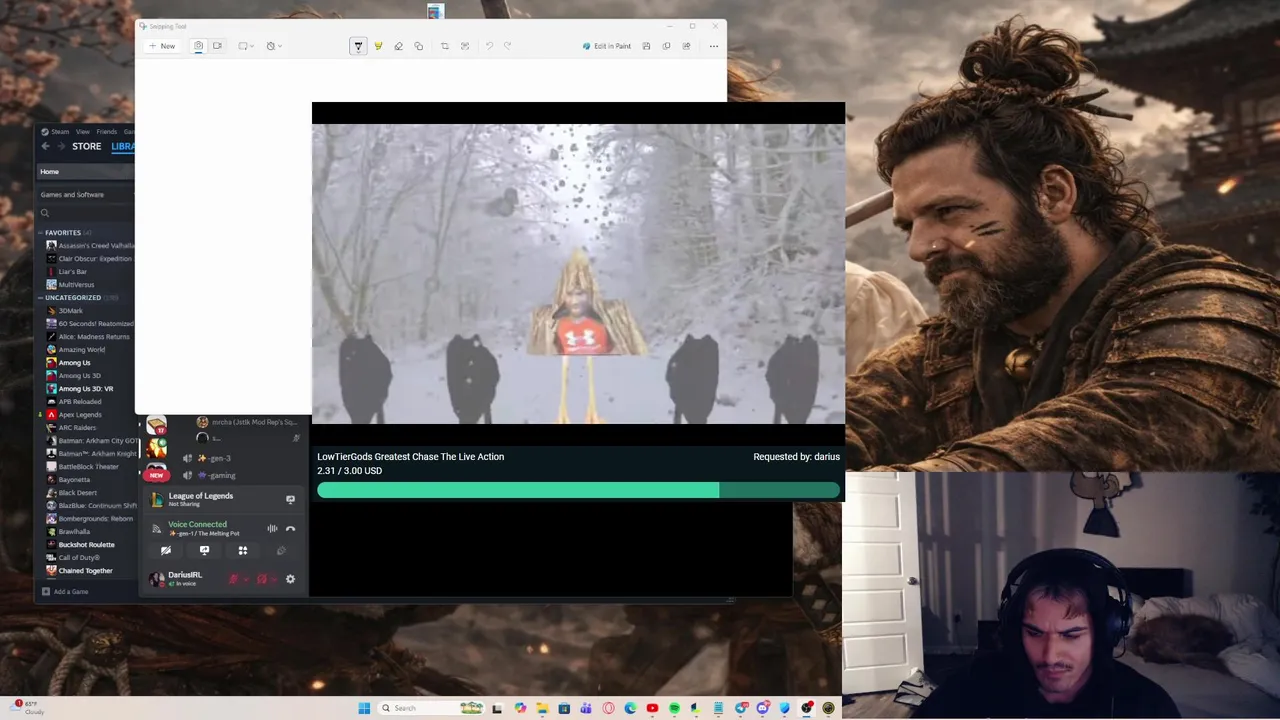The width and height of the screenshot is (1280, 720).
Task: Click the Save icon in Snipping Tool
Action: tap(646, 46)
